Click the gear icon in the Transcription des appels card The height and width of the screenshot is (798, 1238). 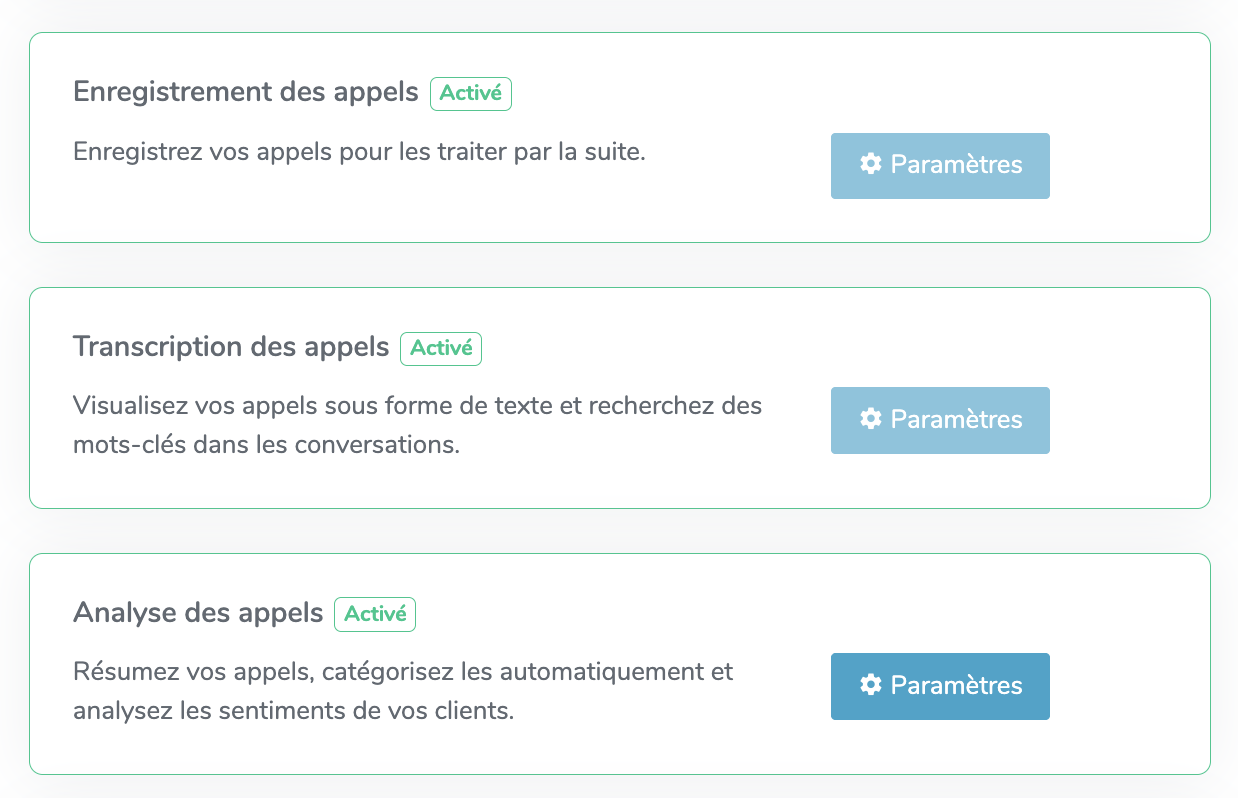click(x=871, y=418)
